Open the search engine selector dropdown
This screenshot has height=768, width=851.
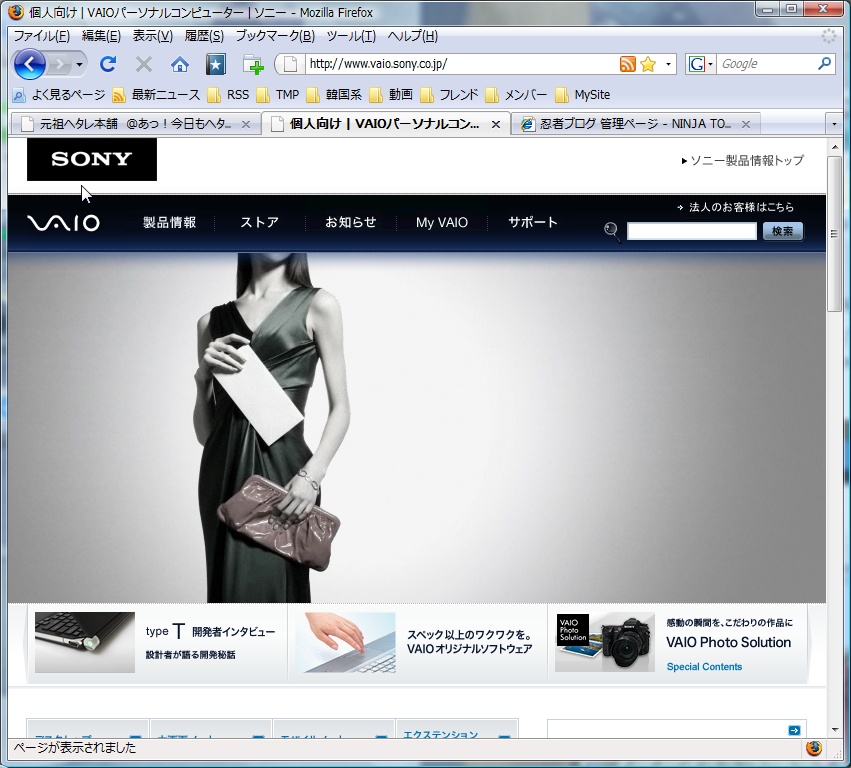[x=701, y=64]
